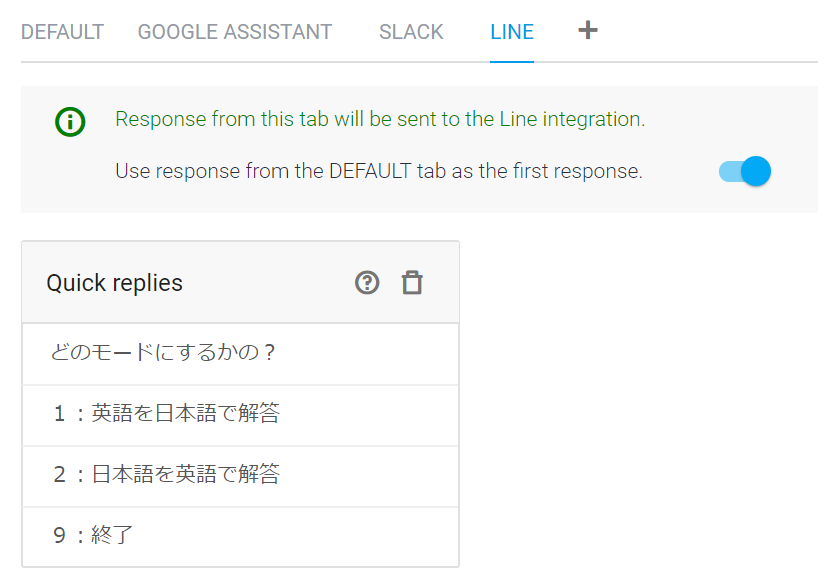Switch to the DEFAULT tab

(62, 32)
